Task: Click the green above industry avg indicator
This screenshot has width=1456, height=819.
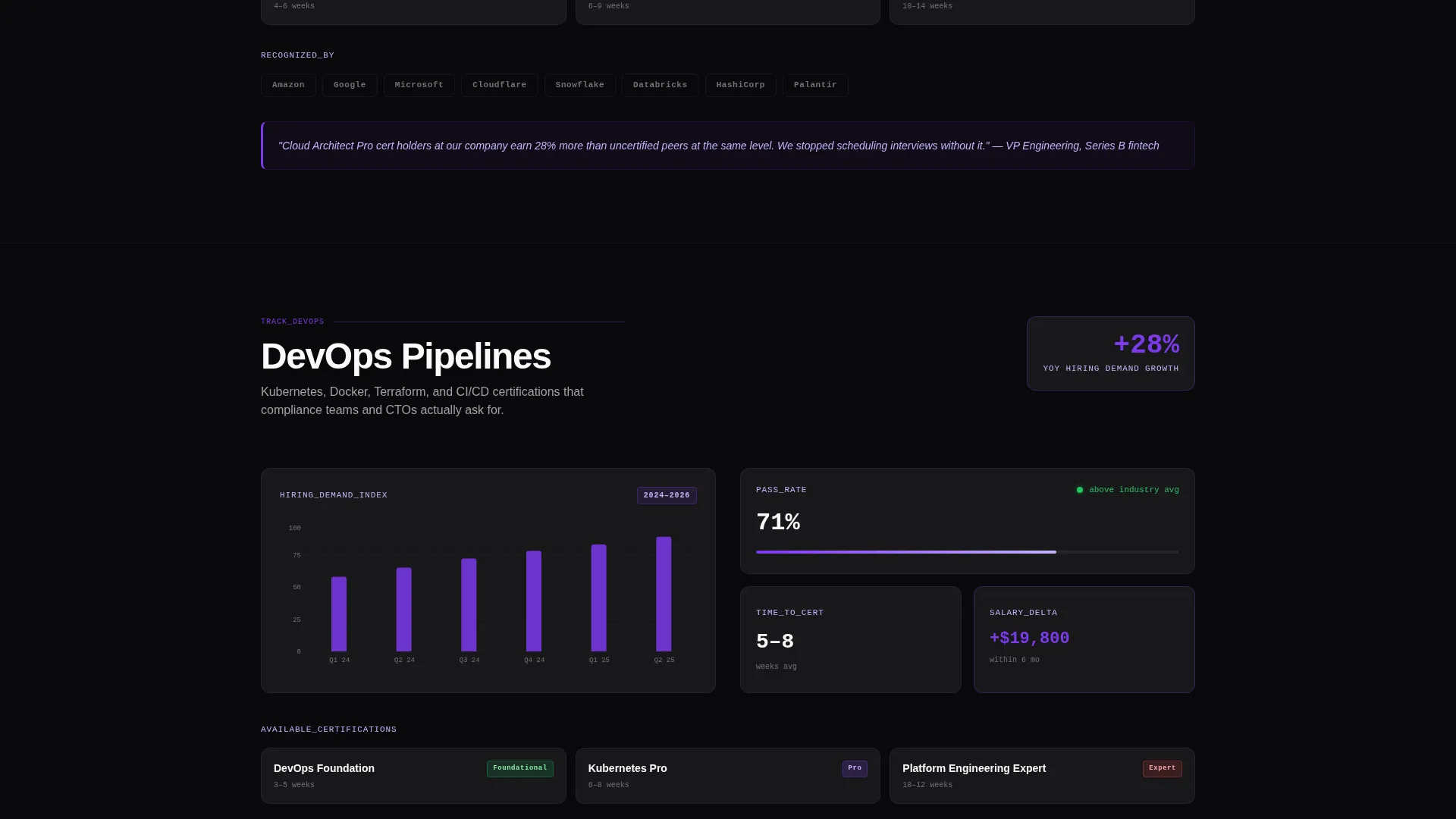Action: click(x=1128, y=490)
